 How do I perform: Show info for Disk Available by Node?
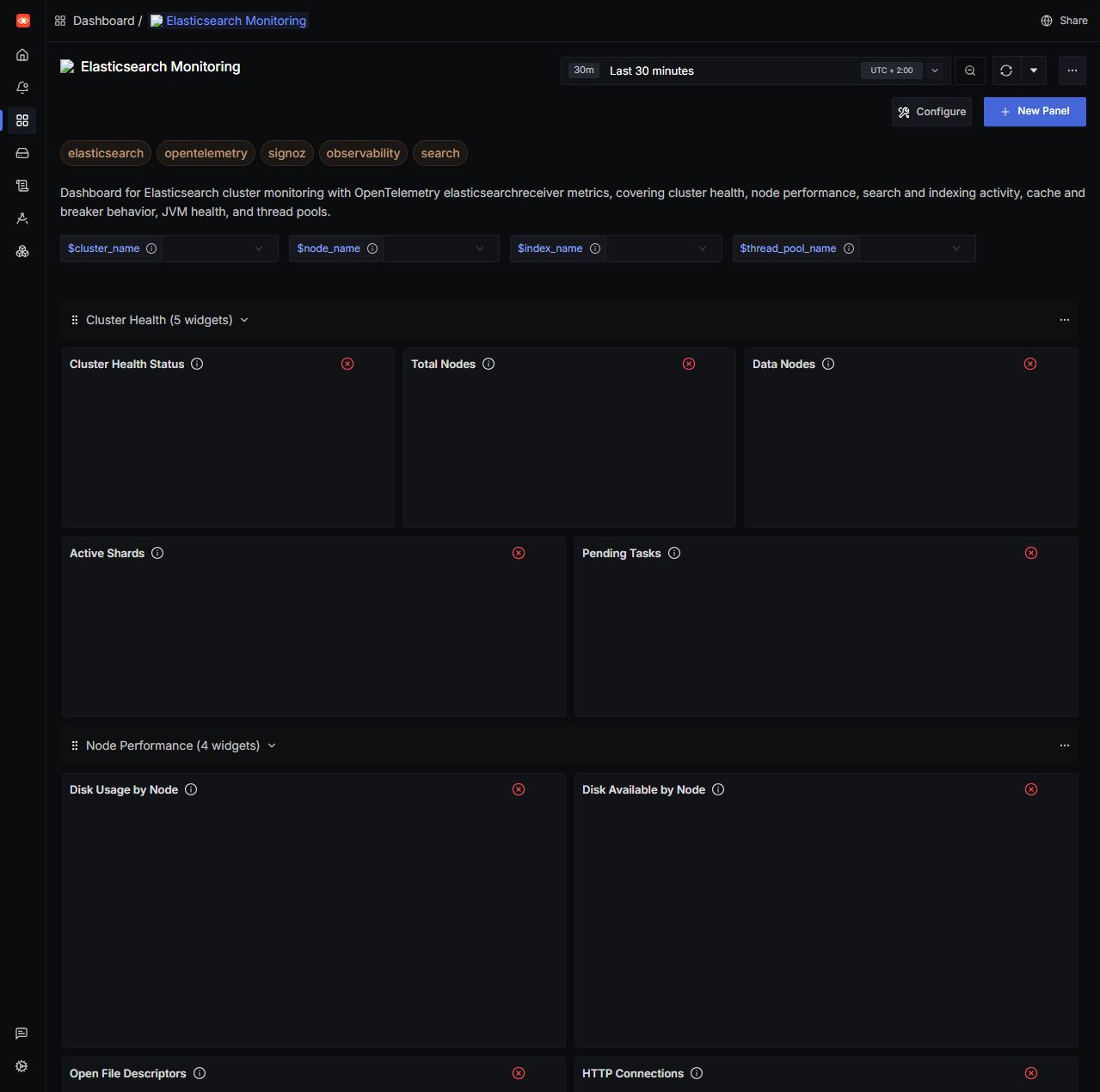click(718, 789)
